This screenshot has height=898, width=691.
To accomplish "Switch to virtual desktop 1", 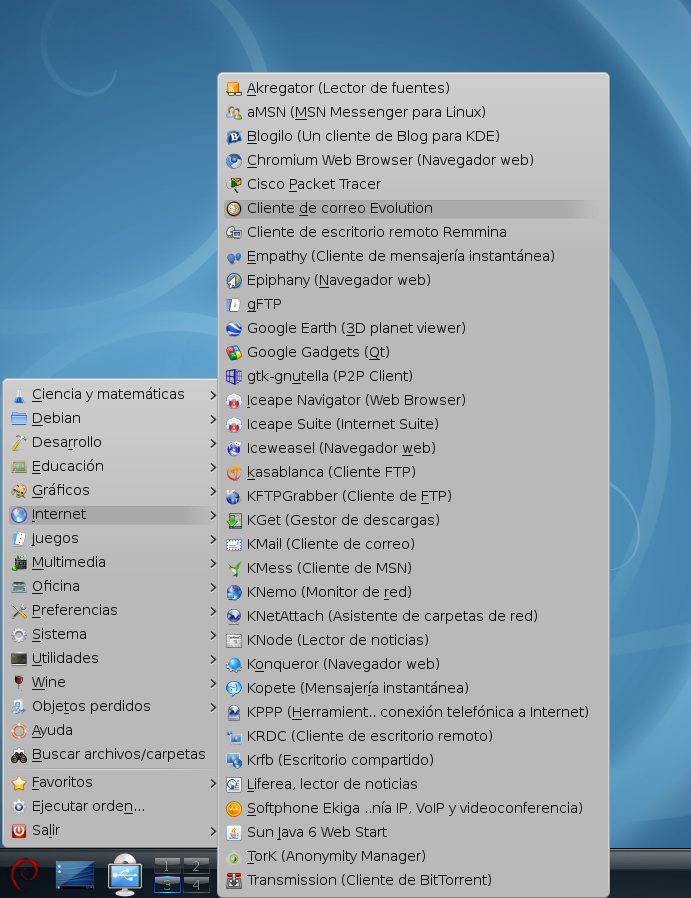I will (x=167, y=865).
